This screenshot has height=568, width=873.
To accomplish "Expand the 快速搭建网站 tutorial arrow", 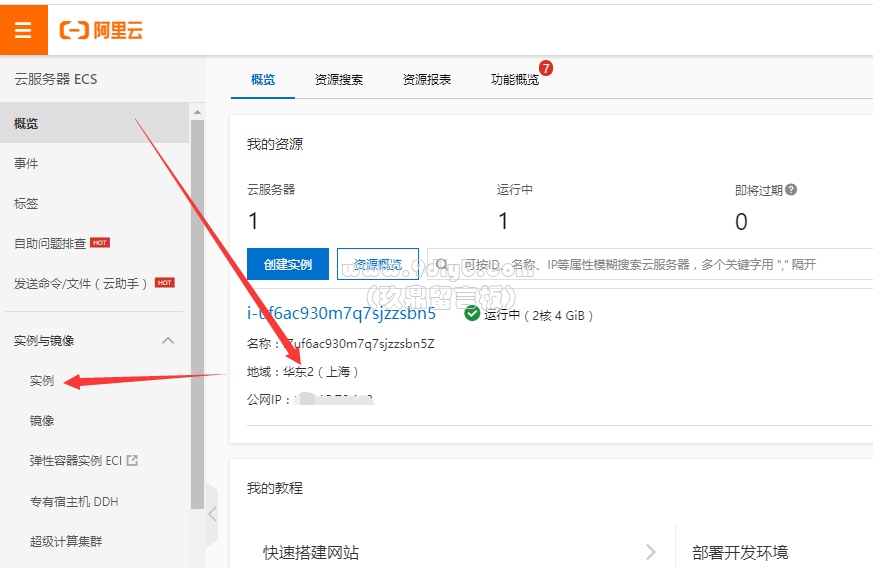I will (651, 552).
